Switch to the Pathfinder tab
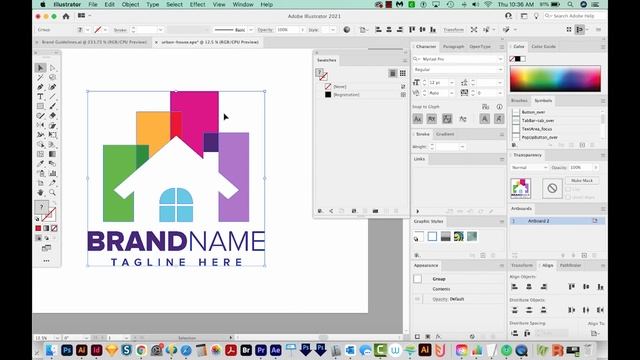Screen dimensions: 640x360 570,265
